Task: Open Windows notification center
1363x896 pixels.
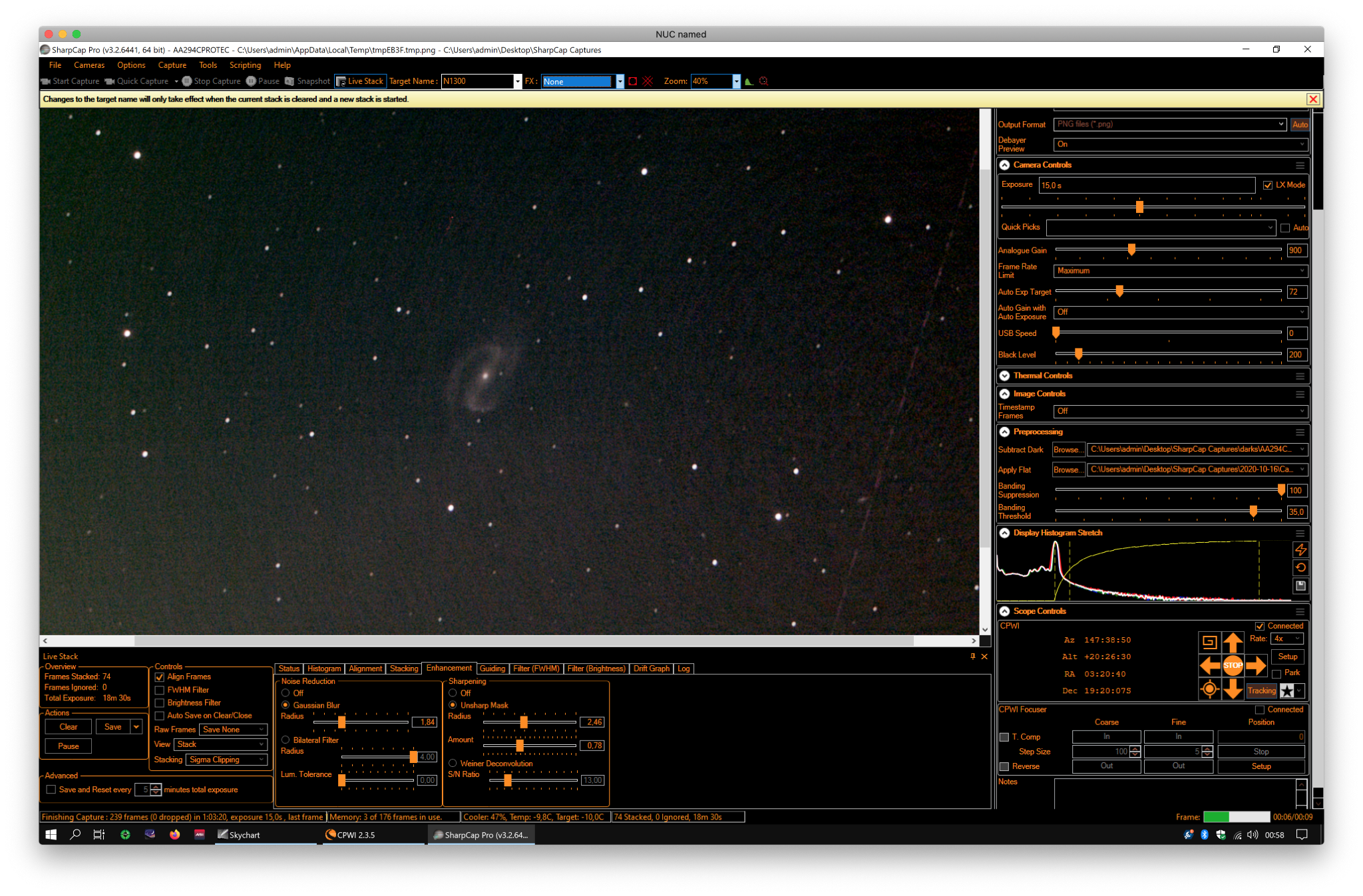Action: (1302, 835)
